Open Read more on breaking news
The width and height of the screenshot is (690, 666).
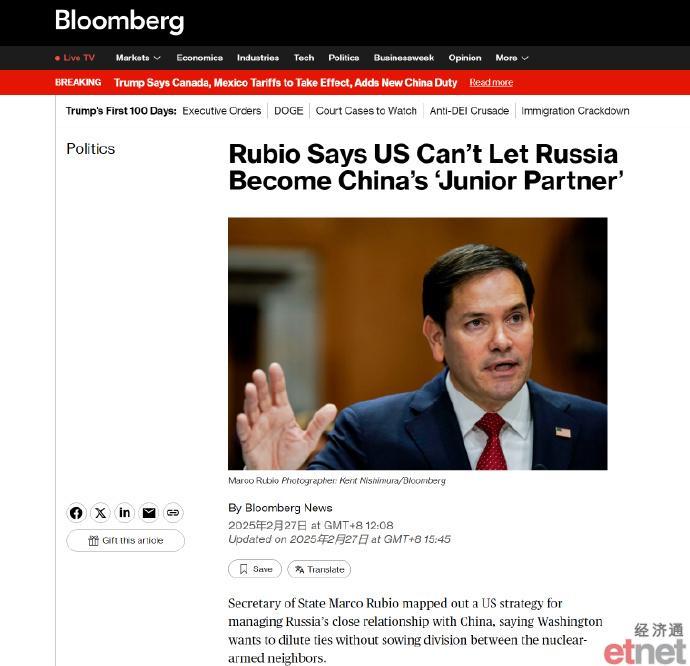491,83
